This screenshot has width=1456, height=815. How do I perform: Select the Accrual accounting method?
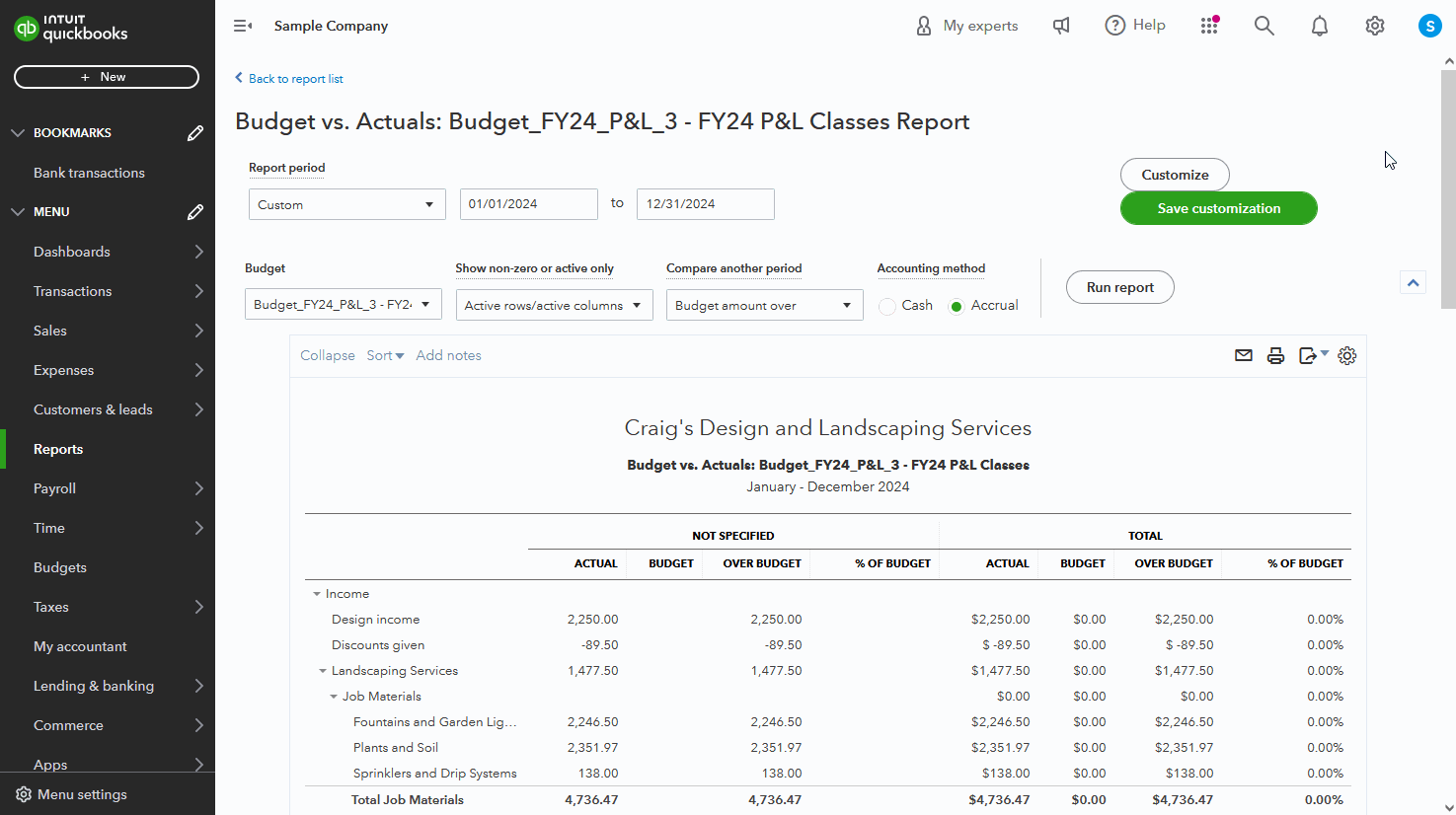click(956, 306)
